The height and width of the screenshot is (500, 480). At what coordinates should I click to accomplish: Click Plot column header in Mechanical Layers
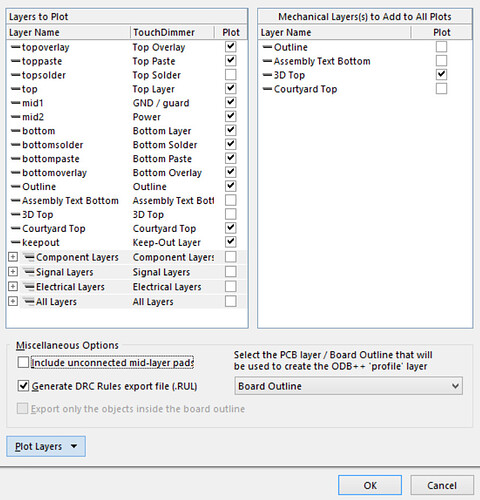coord(442,32)
